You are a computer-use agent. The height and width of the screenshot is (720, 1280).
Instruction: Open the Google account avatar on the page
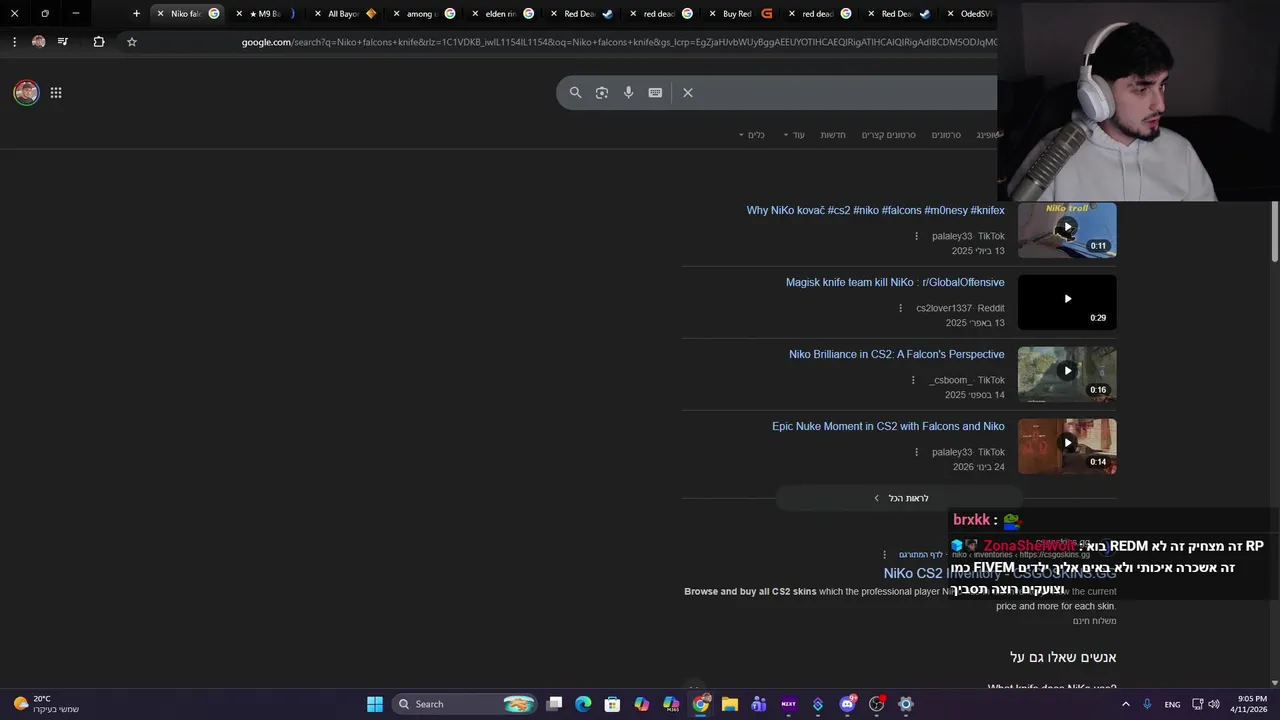26,93
